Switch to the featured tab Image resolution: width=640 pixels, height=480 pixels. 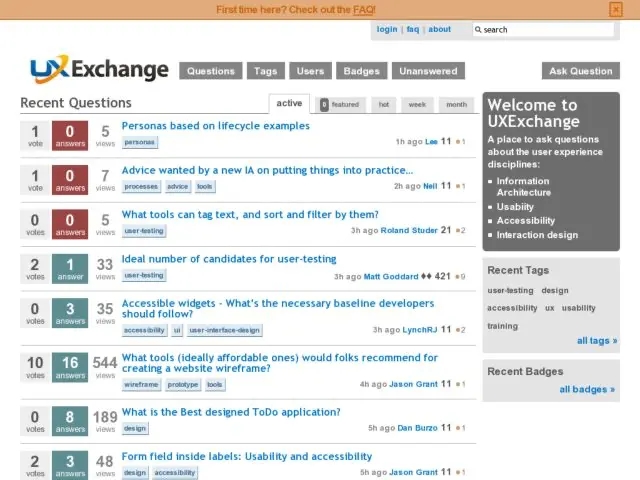pos(340,104)
